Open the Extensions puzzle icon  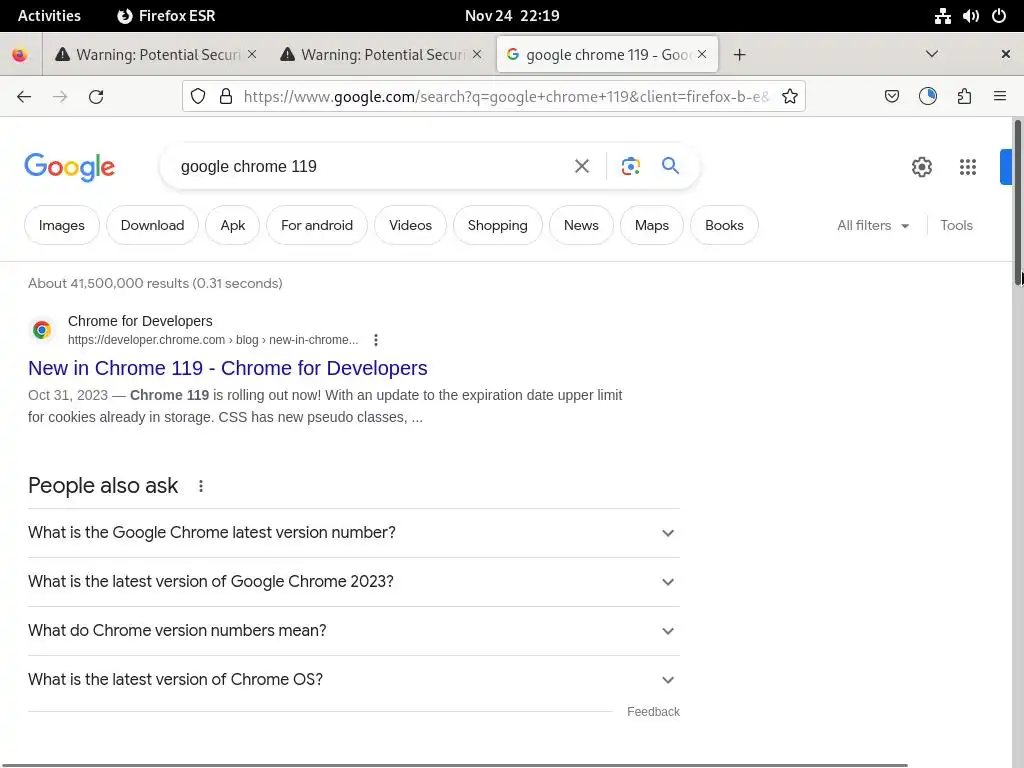964,97
